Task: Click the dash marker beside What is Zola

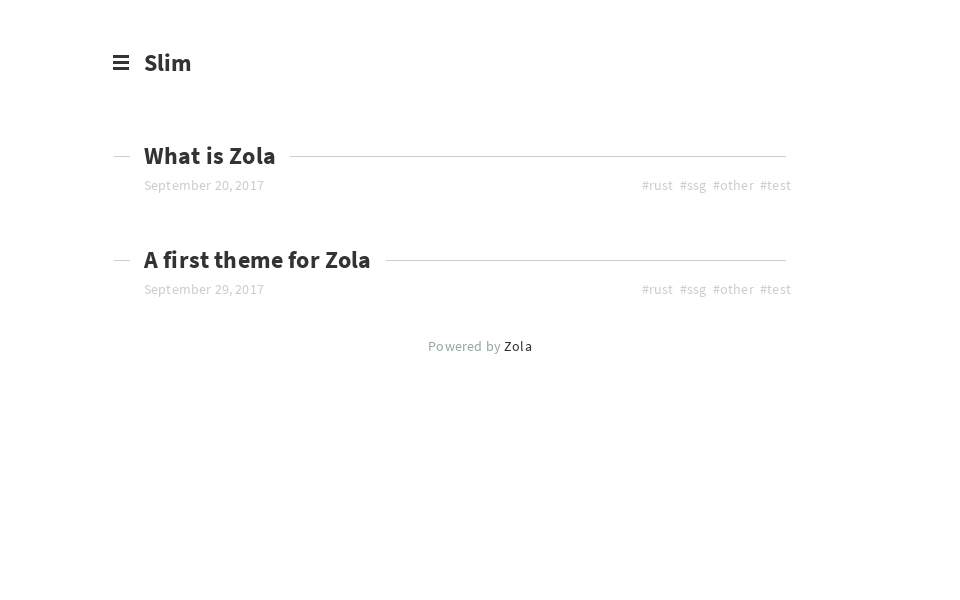Action: pos(122,156)
